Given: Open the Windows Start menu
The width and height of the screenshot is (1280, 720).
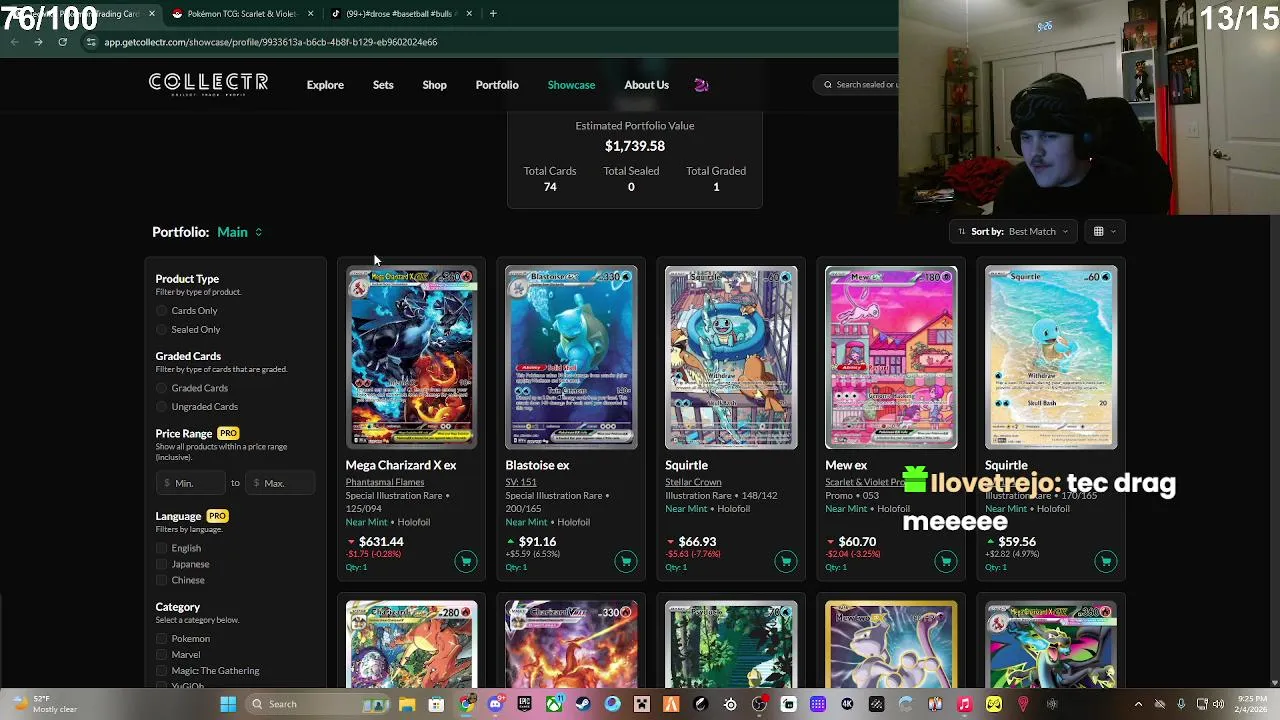Looking at the screenshot, I should tap(228, 704).
